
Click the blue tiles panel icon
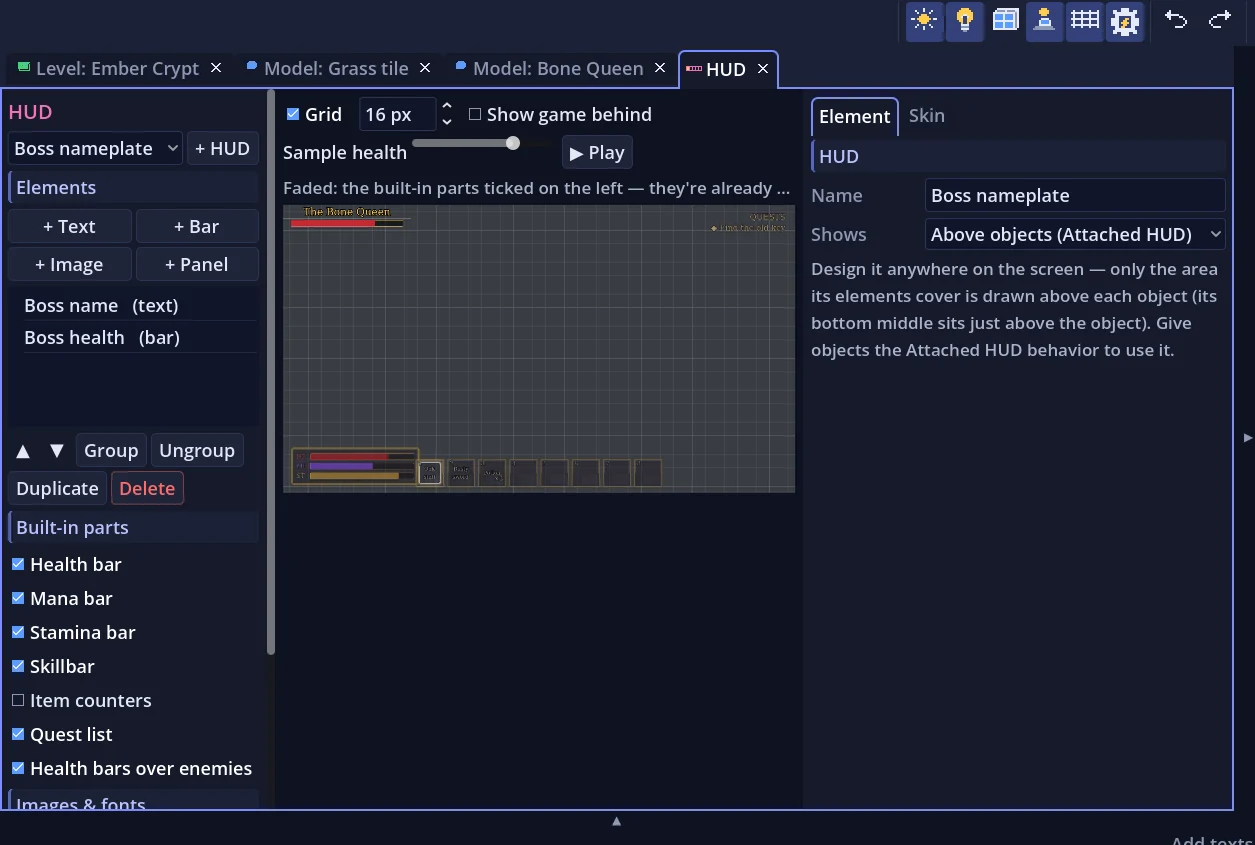point(1005,20)
